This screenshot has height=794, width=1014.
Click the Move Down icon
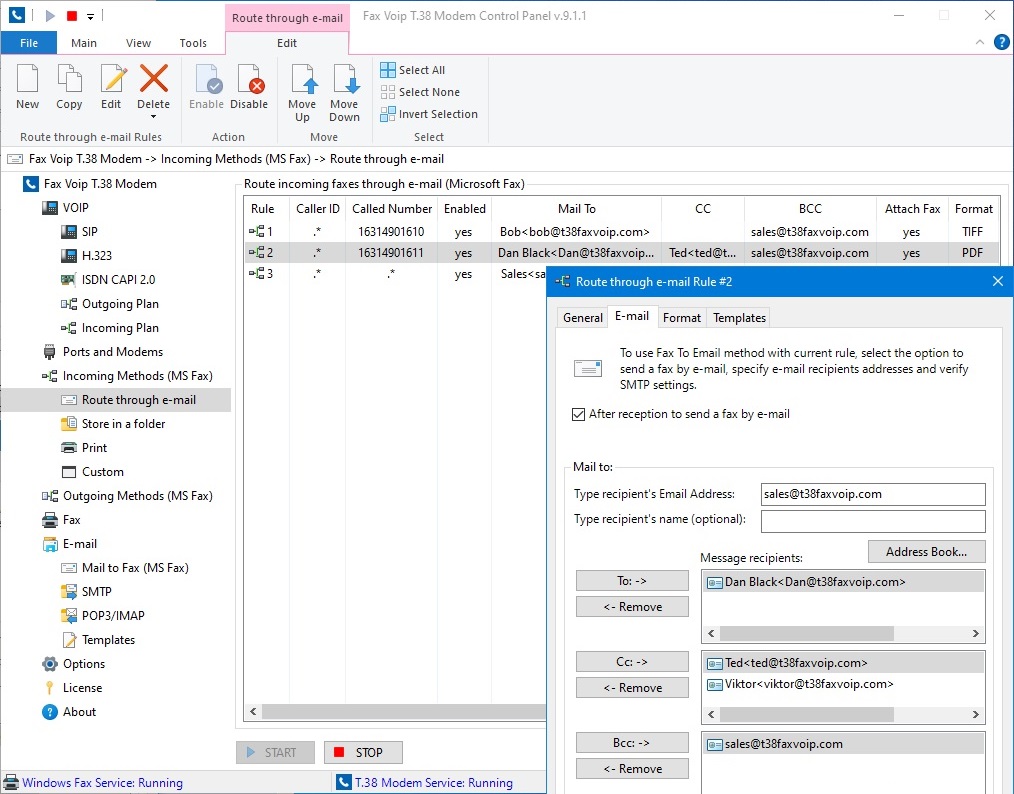coord(345,78)
